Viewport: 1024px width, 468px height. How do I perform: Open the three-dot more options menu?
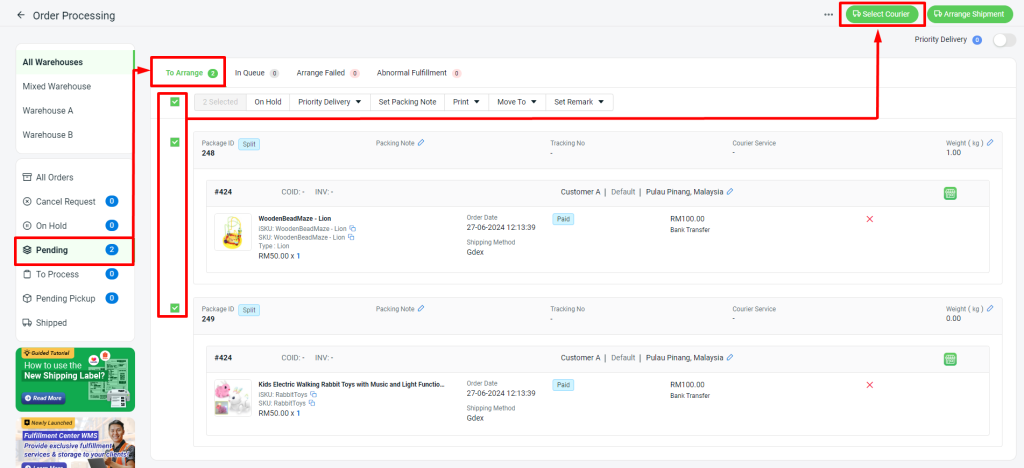(828, 15)
